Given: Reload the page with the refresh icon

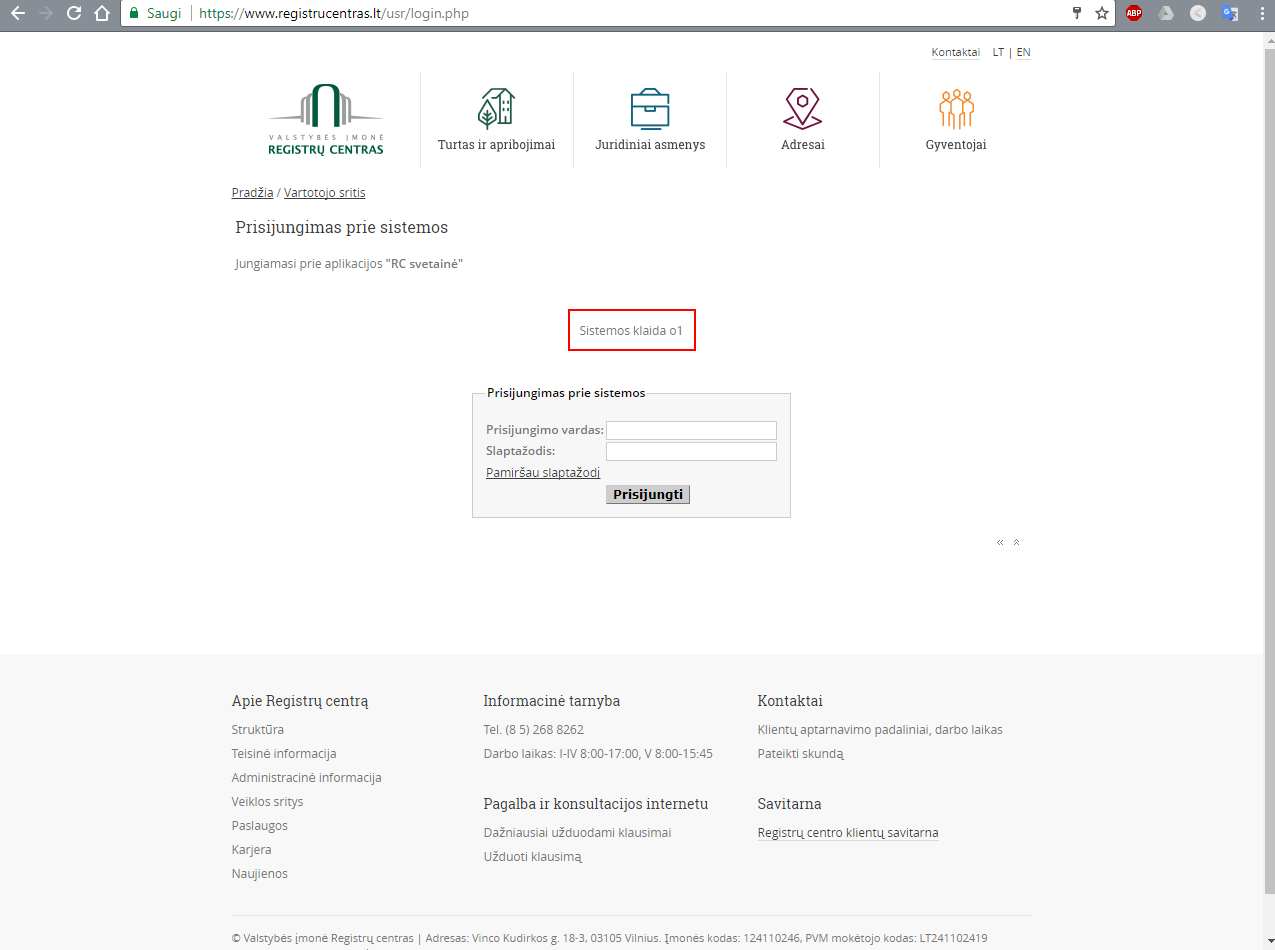Looking at the screenshot, I should pos(73,14).
